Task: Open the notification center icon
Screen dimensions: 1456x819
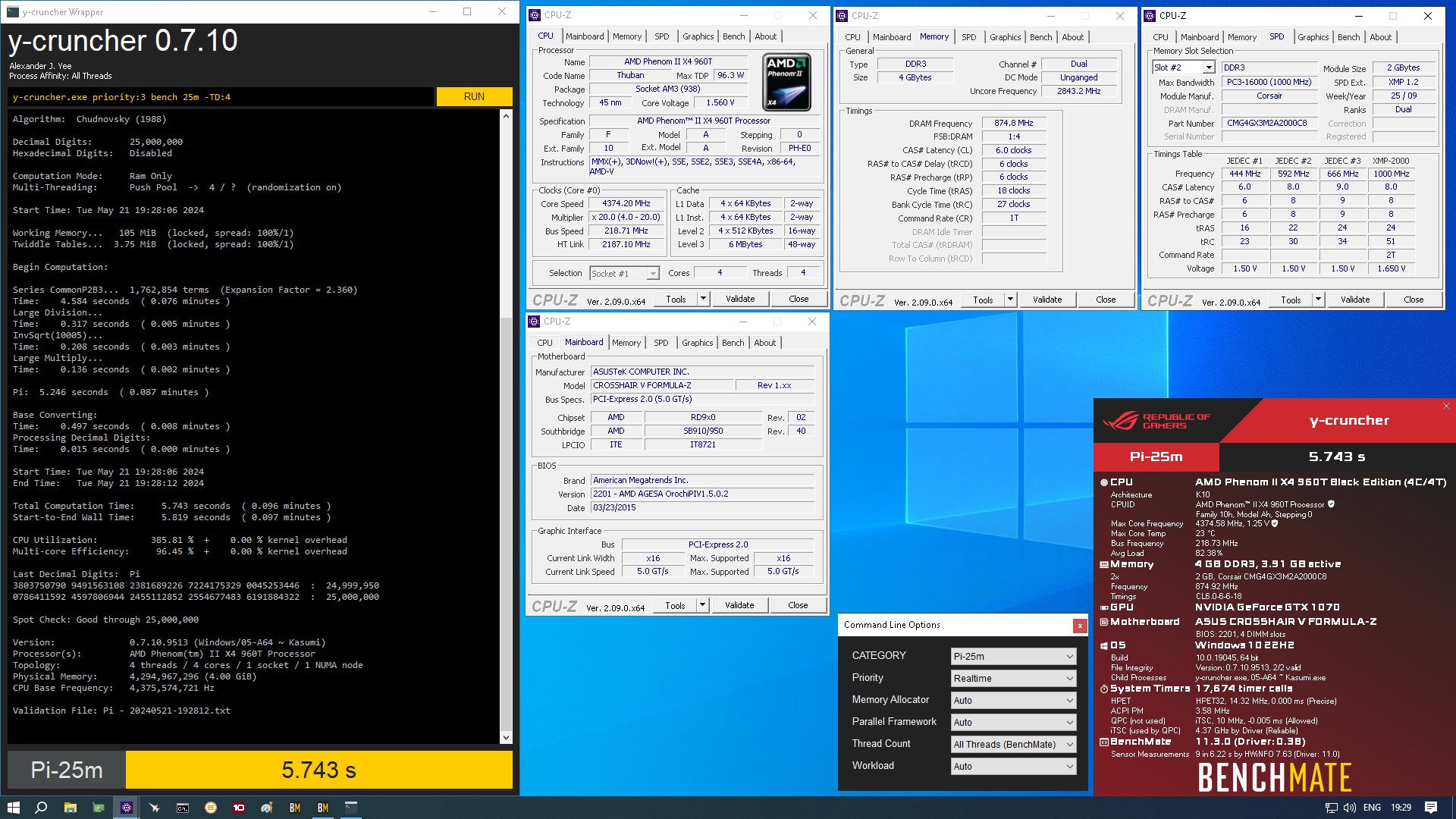Action: [1431, 808]
